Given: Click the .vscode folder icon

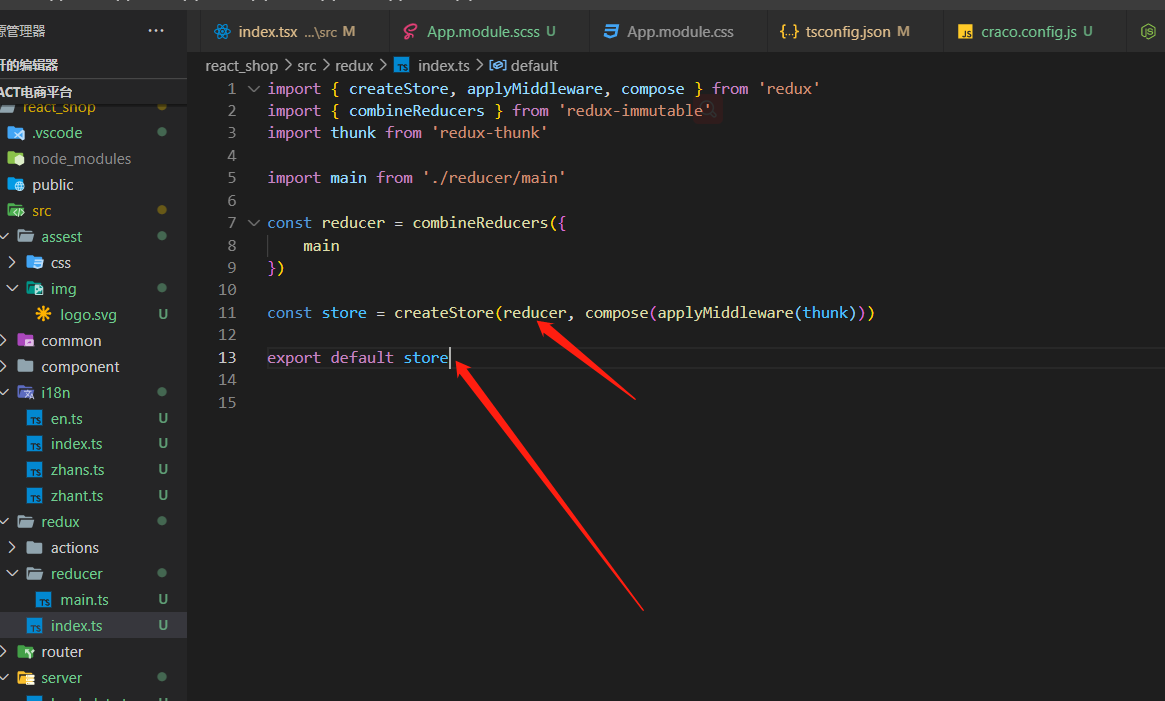Looking at the screenshot, I should pos(16,133).
